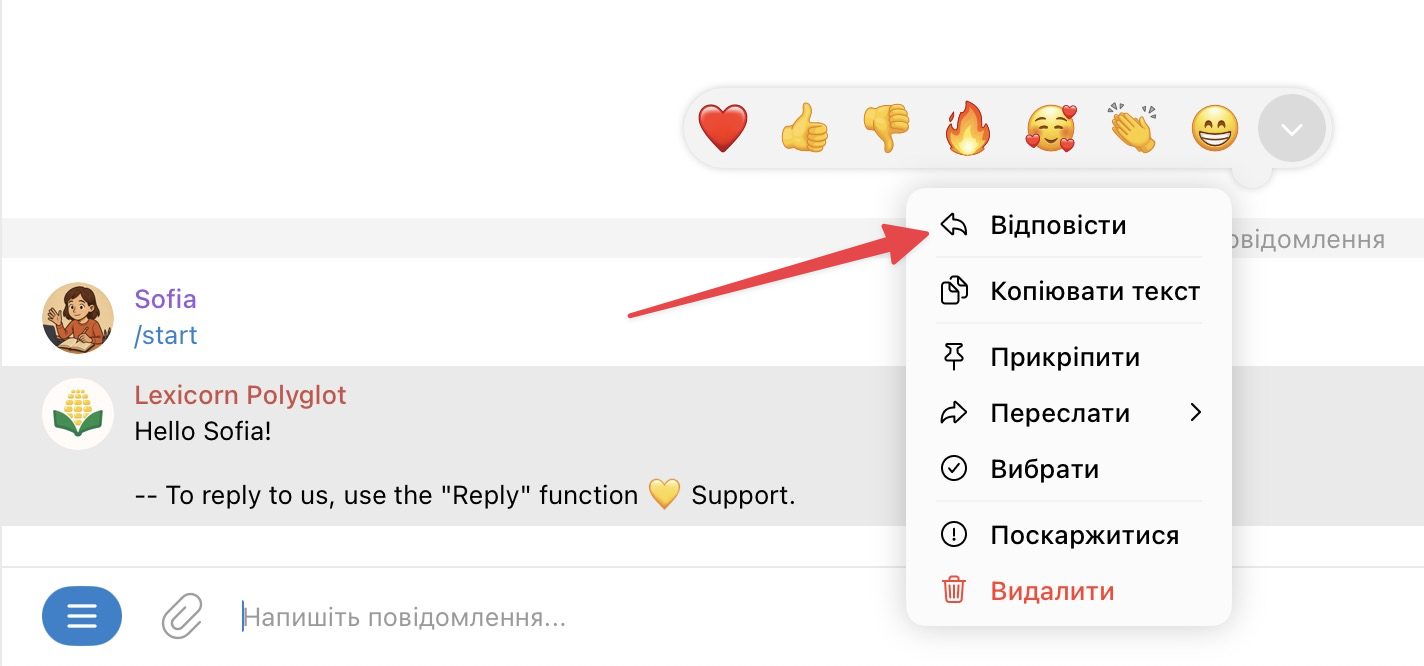The width and height of the screenshot is (1424, 666).
Task: React with the thumbs down emoji
Action: click(x=887, y=130)
